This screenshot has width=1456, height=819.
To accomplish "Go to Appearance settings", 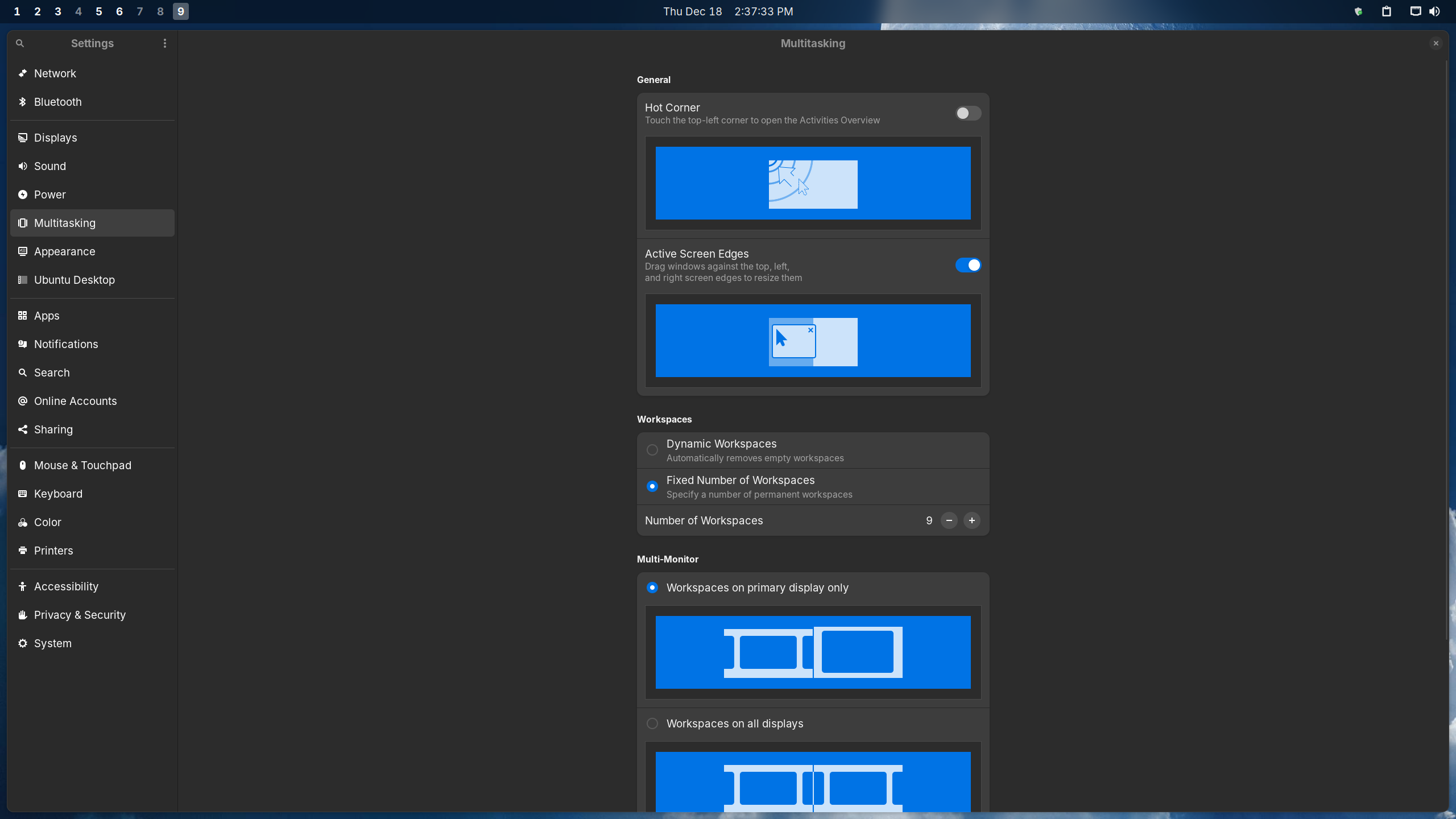I will [64, 251].
